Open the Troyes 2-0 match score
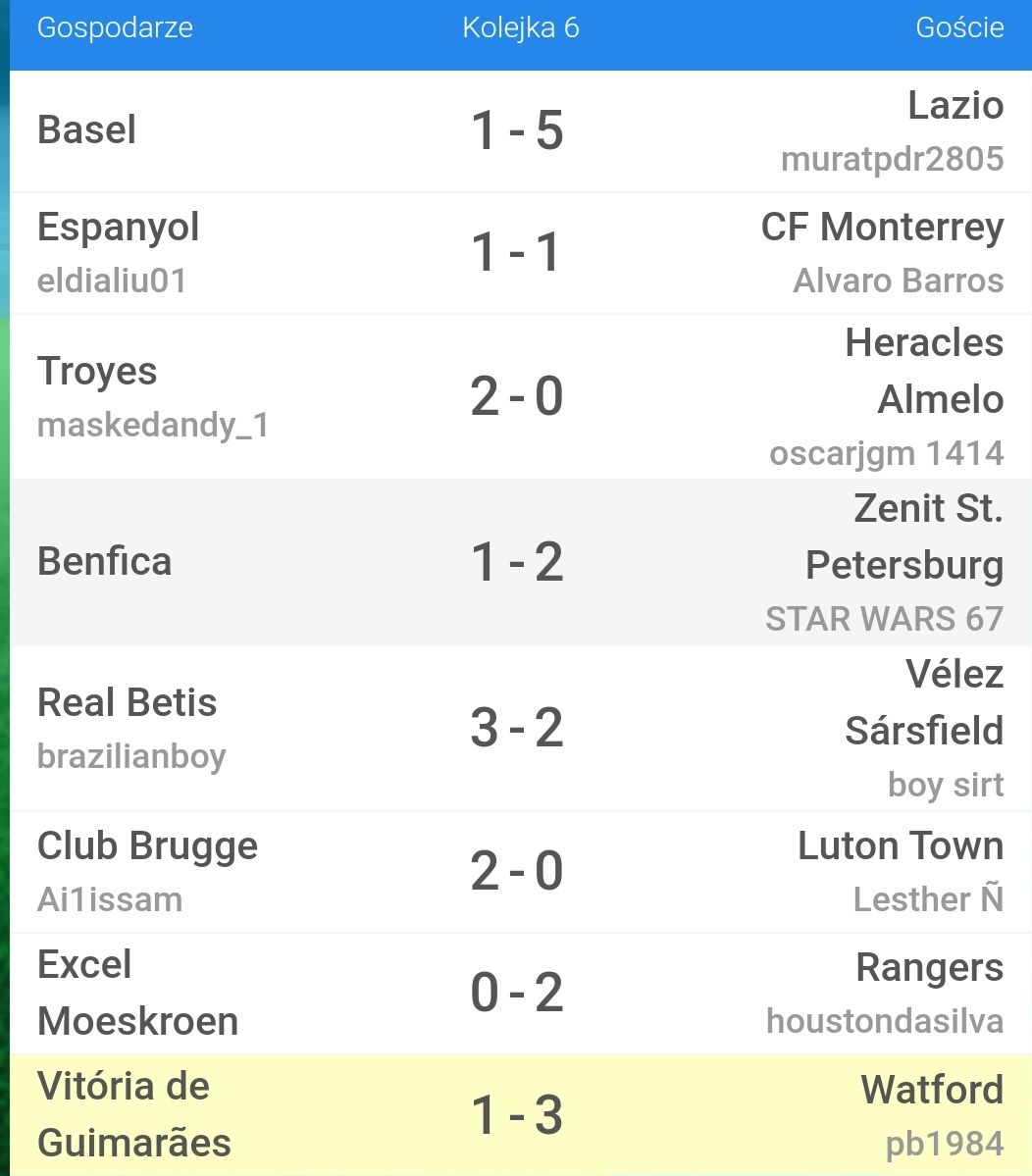 coord(517,397)
